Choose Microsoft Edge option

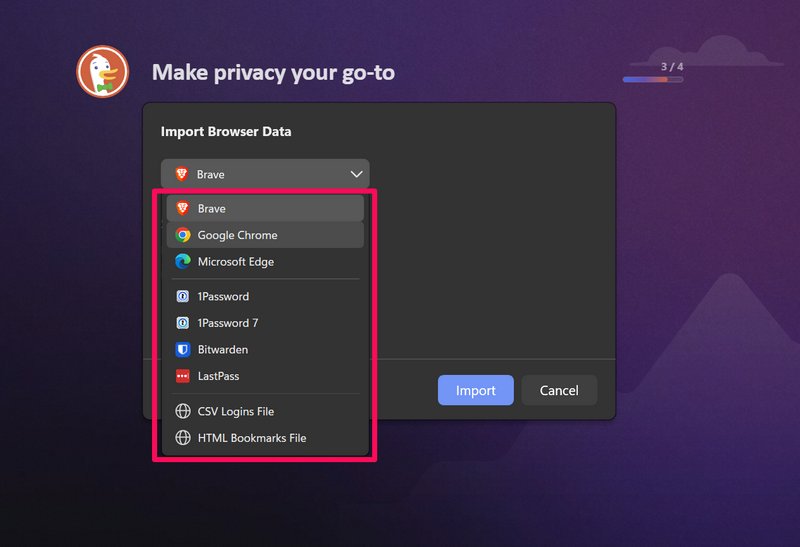(236, 262)
